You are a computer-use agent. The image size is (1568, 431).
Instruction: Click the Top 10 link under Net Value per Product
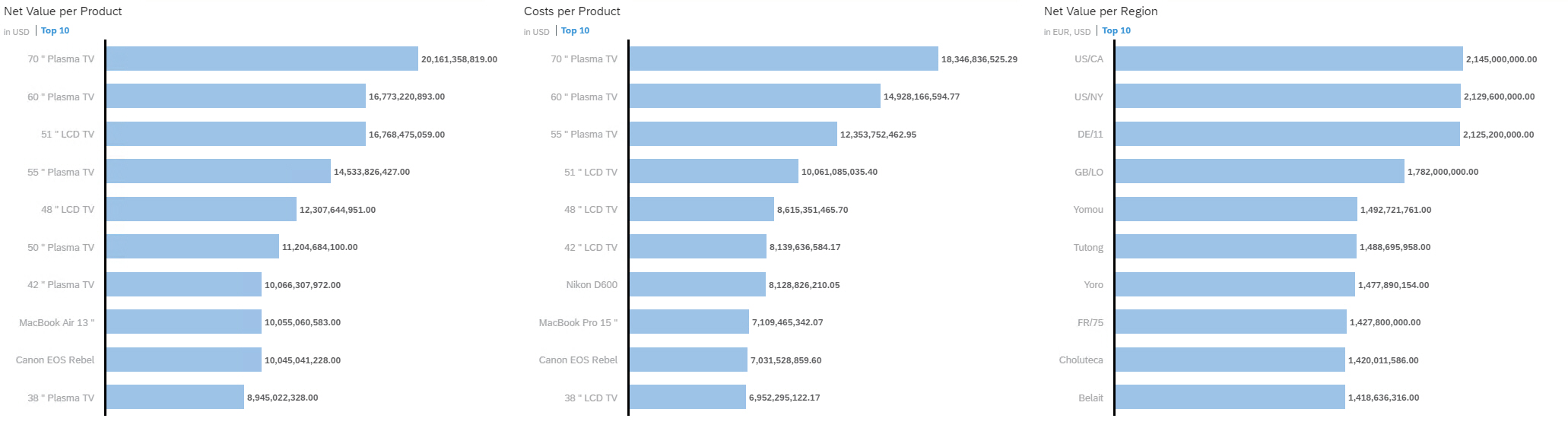pos(55,31)
